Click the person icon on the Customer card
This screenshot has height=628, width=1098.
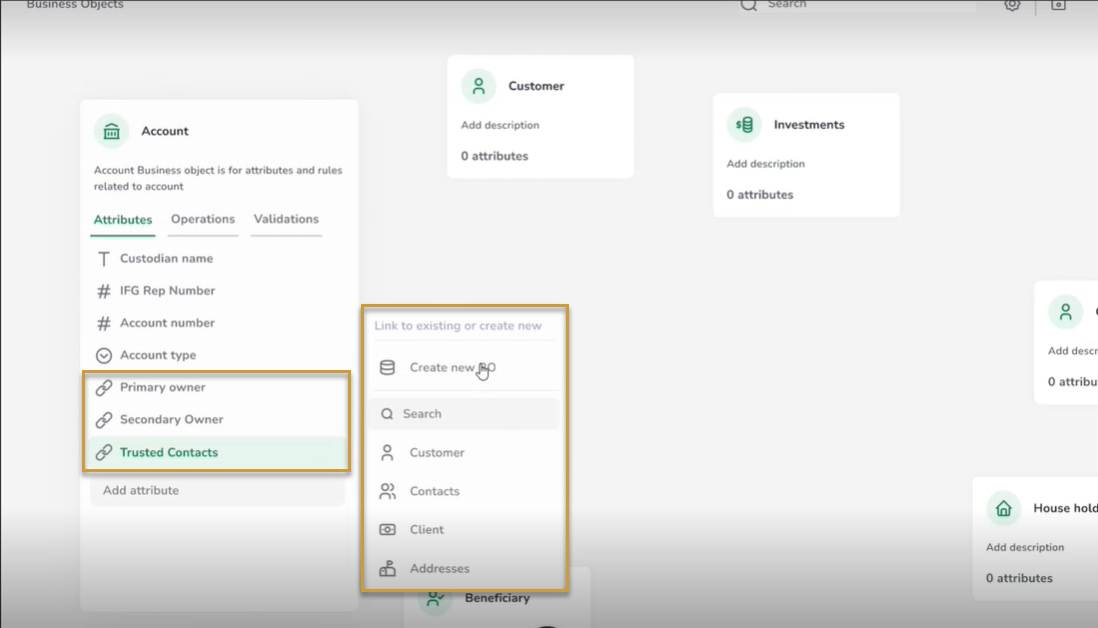click(x=478, y=86)
